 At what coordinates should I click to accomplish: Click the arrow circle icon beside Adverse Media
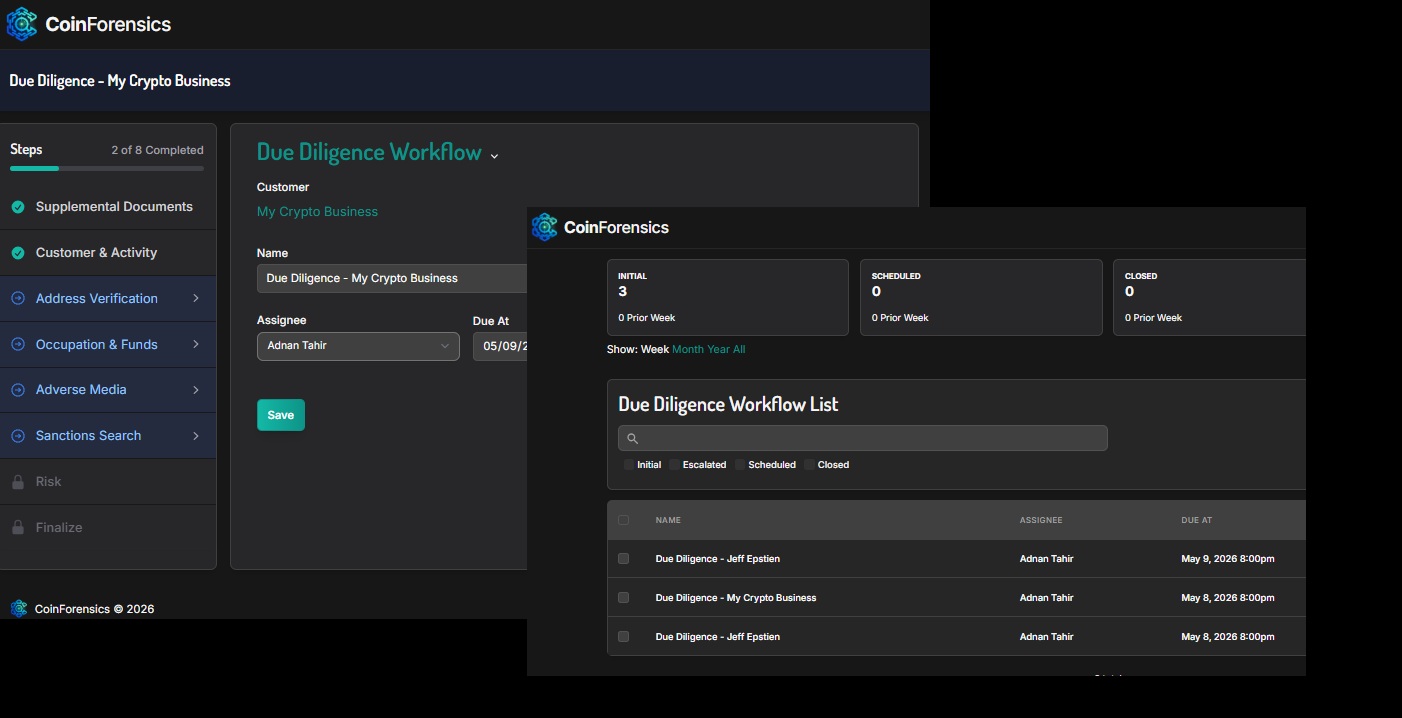pos(18,390)
